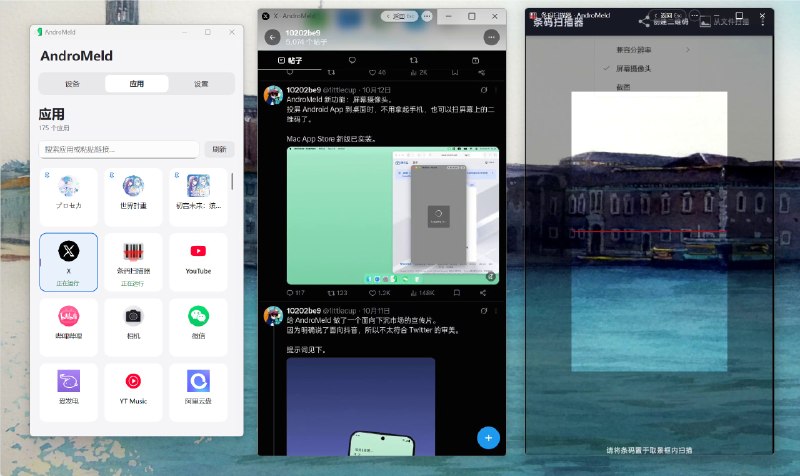Open the three-dot overlay button in scanner window titlebar
Image resolution: width=800 pixels, height=476 pixels.
tap(694, 16)
